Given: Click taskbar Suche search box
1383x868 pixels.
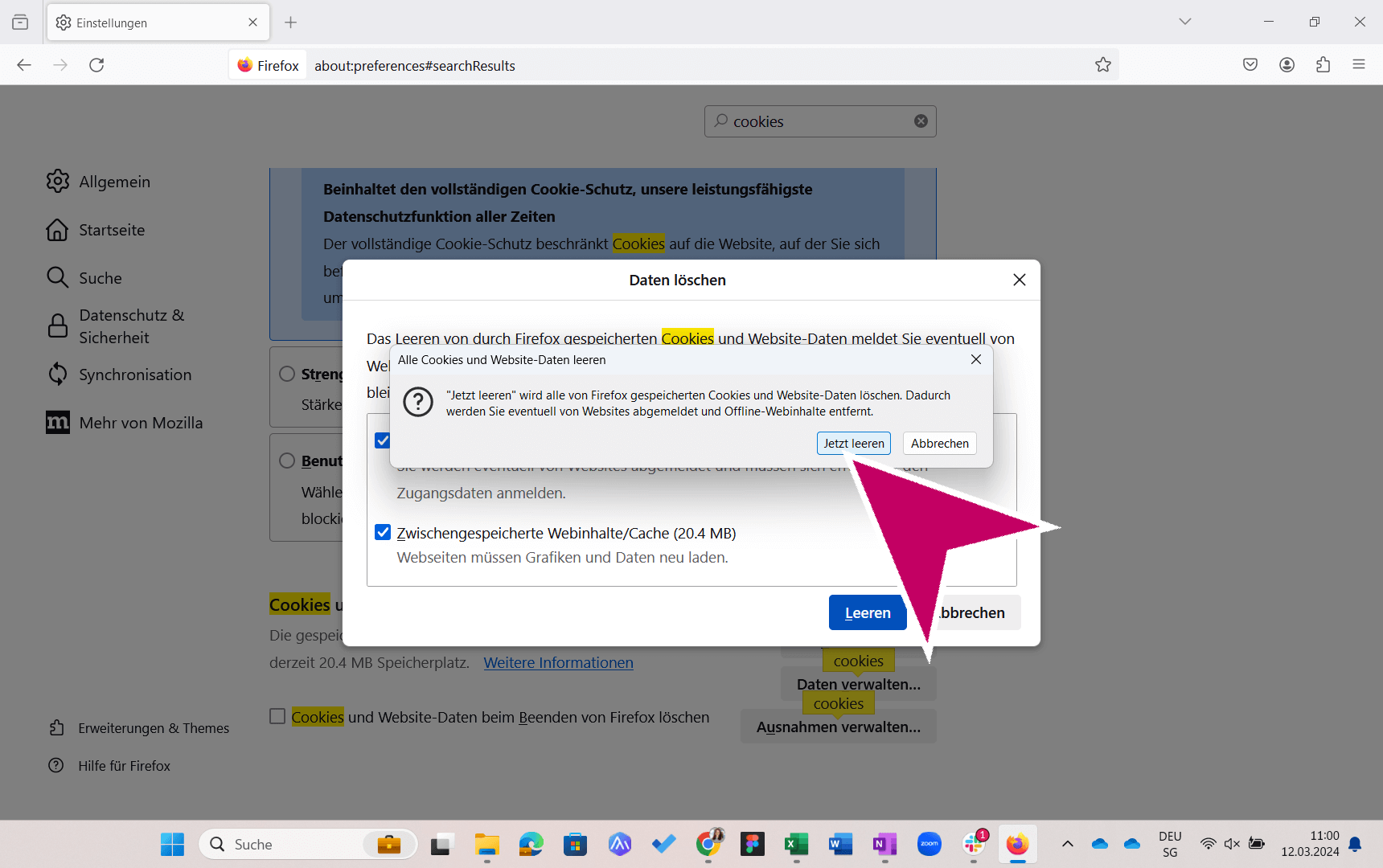Looking at the screenshot, I should (x=308, y=844).
